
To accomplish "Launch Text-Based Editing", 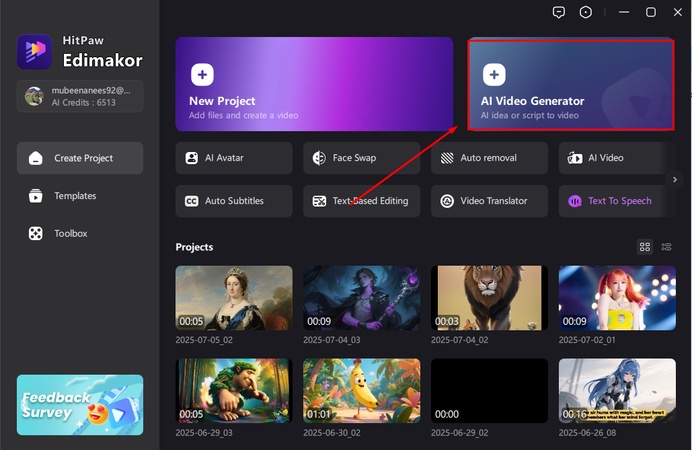I will point(361,201).
